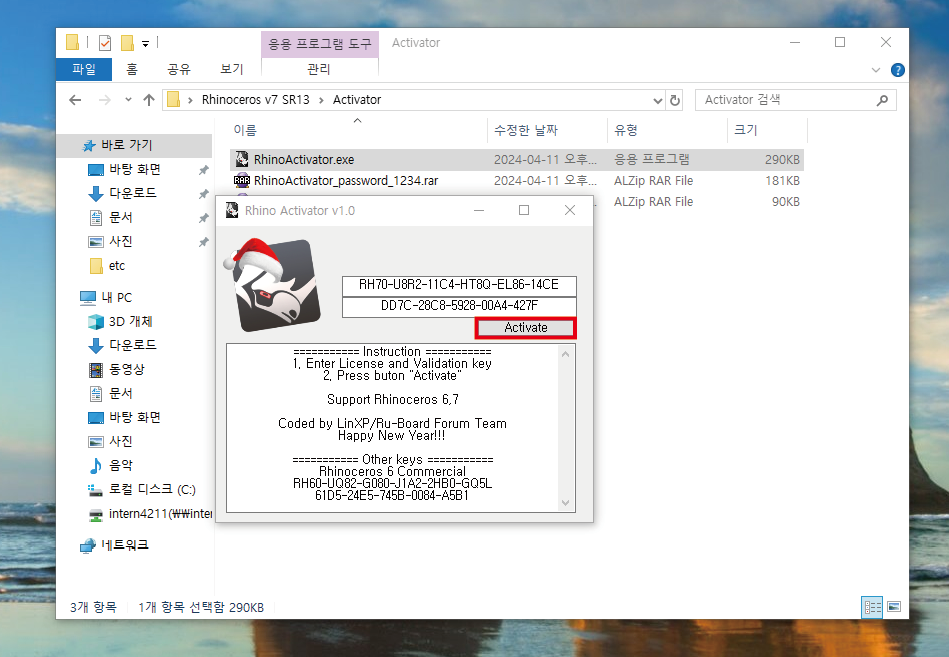949x657 pixels.
Task: Click the folder icon at the Explorer title bar's left
Action: coord(73,42)
